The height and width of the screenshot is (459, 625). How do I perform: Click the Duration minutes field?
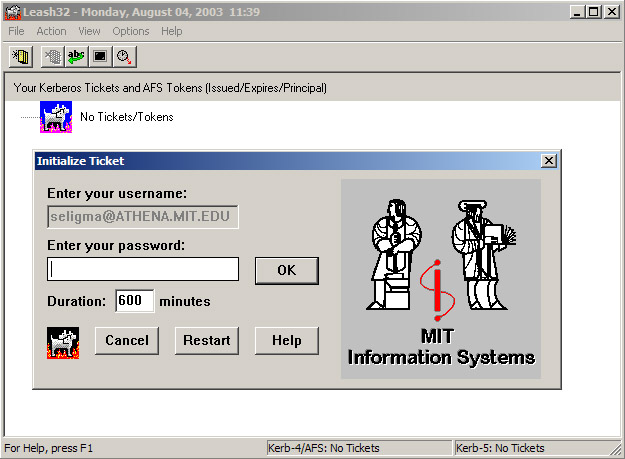point(134,301)
